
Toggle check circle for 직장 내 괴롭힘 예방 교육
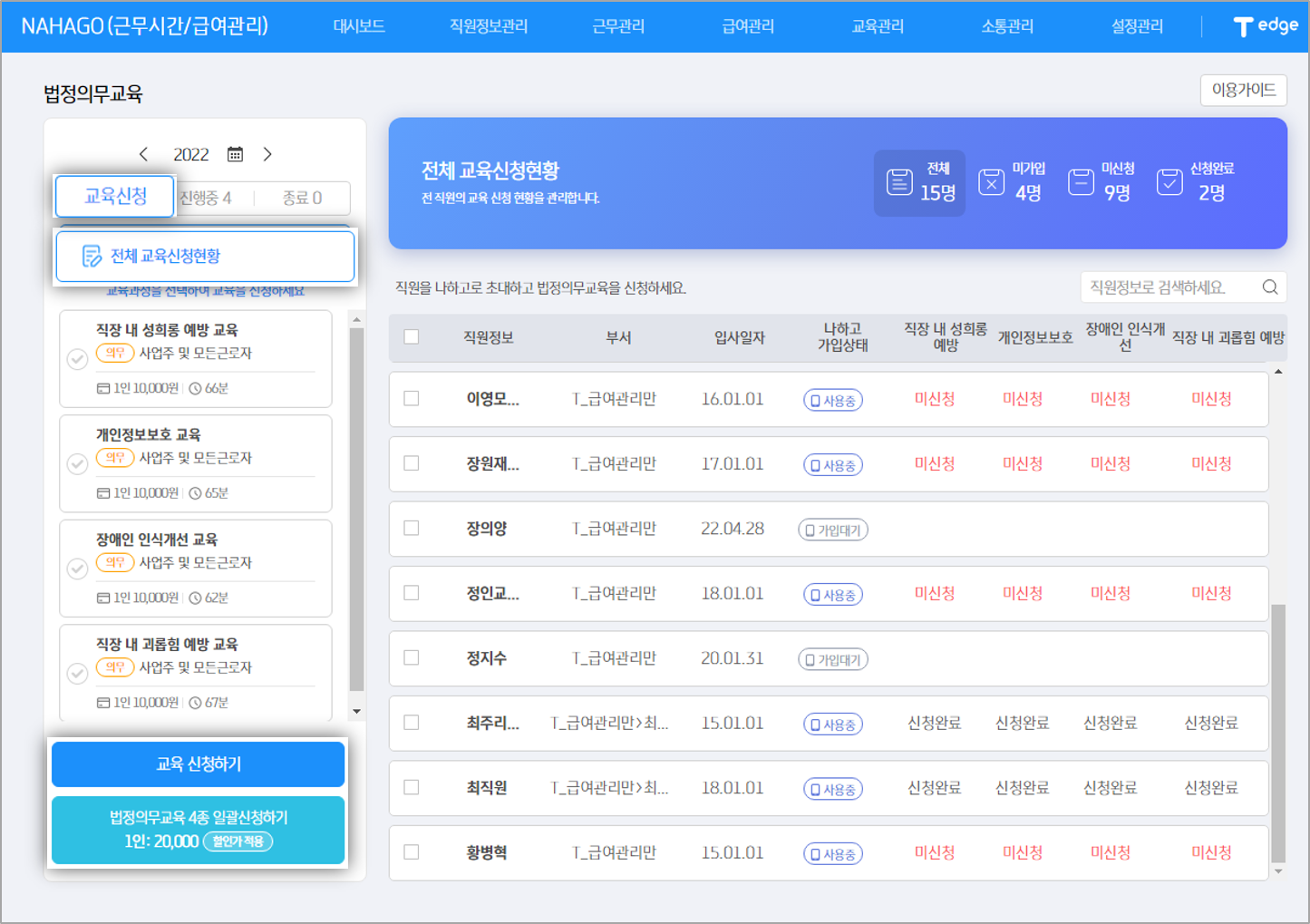(x=78, y=674)
